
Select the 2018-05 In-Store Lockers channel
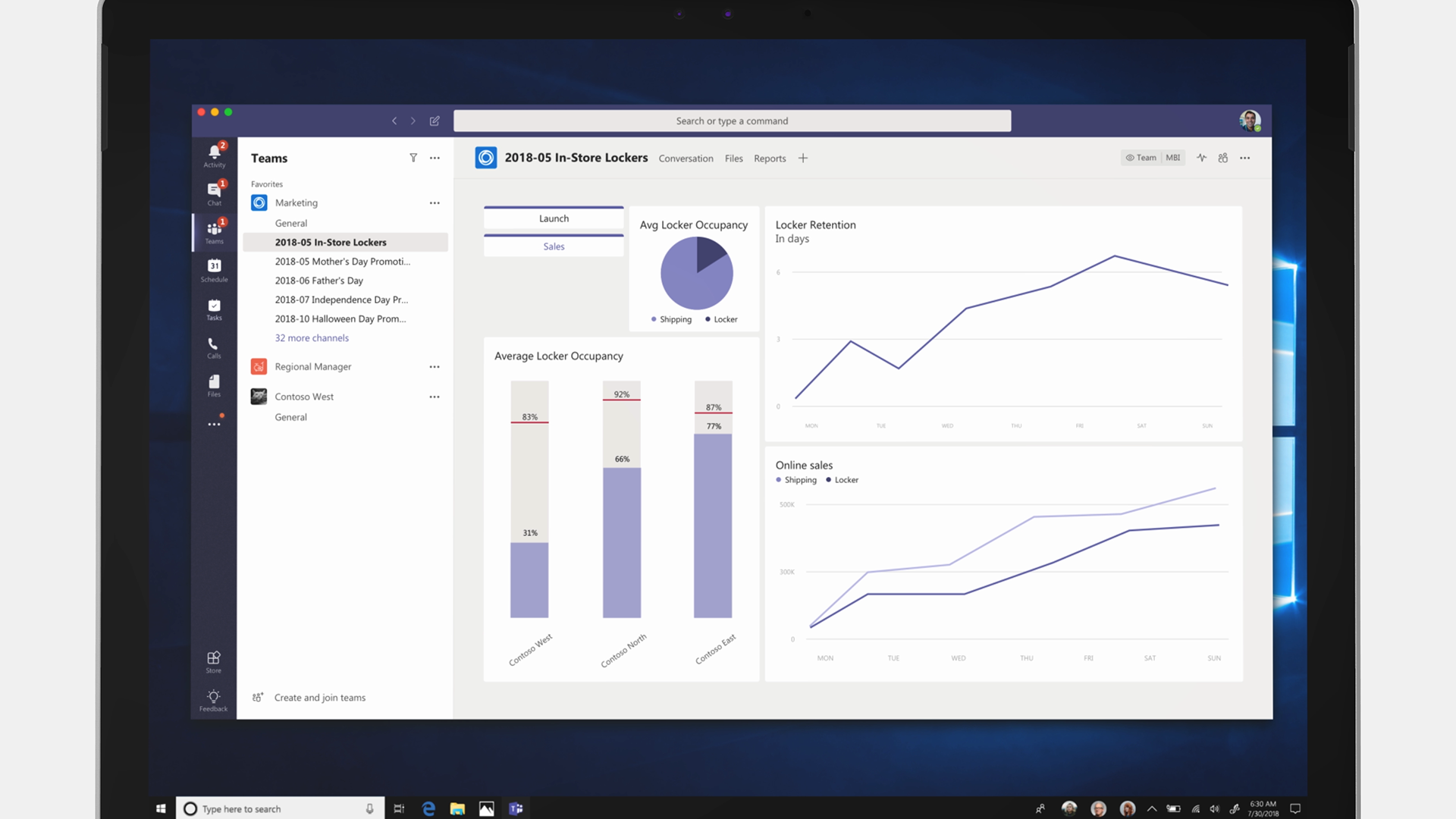click(x=346, y=242)
